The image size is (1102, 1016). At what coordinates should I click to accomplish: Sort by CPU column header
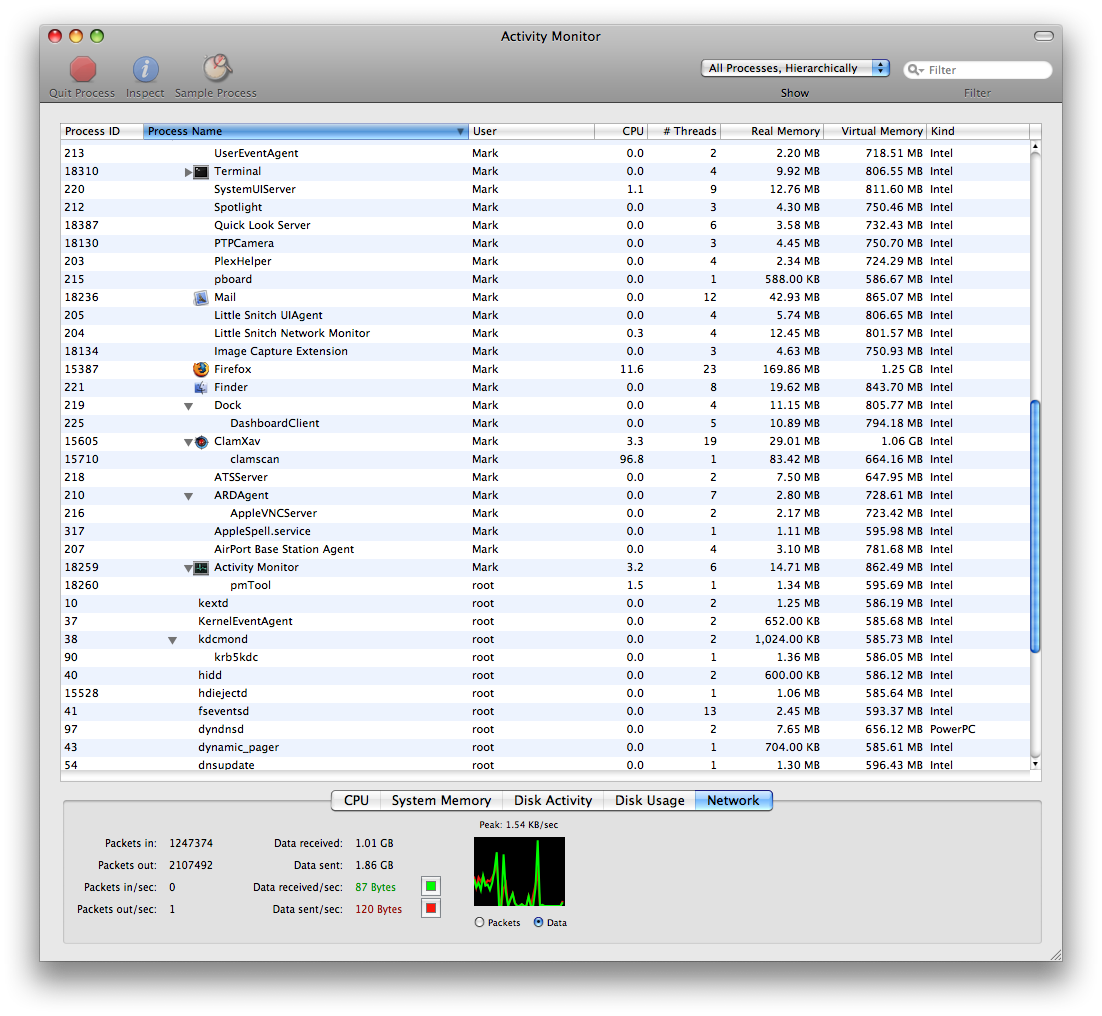(621, 131)
